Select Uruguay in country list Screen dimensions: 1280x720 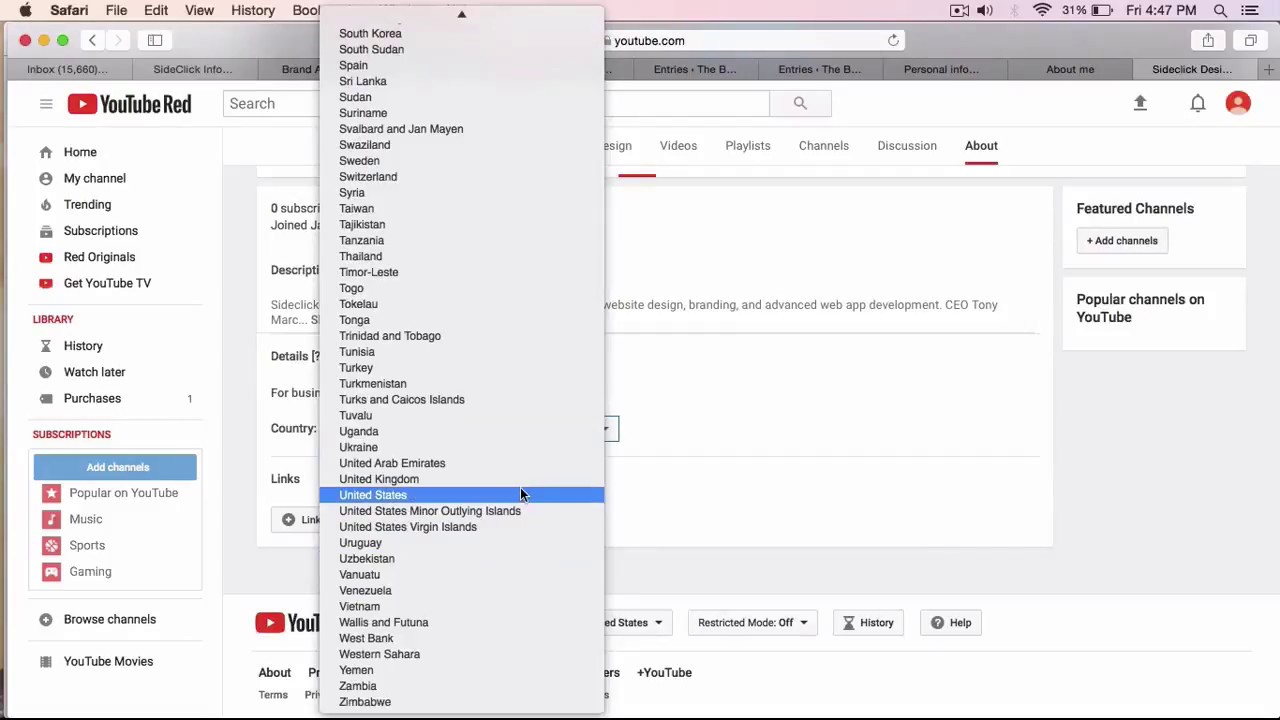[x=462, y=543]
